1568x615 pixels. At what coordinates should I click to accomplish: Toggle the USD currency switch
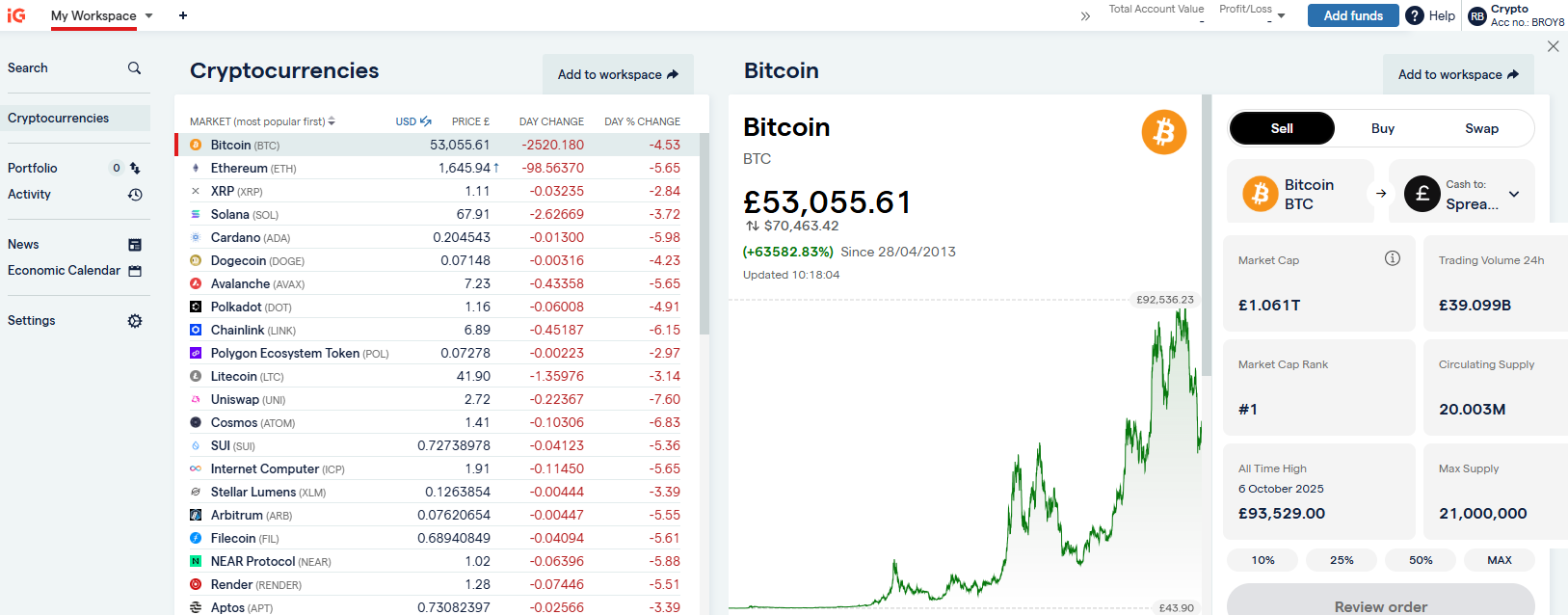(x=413, y=121)
